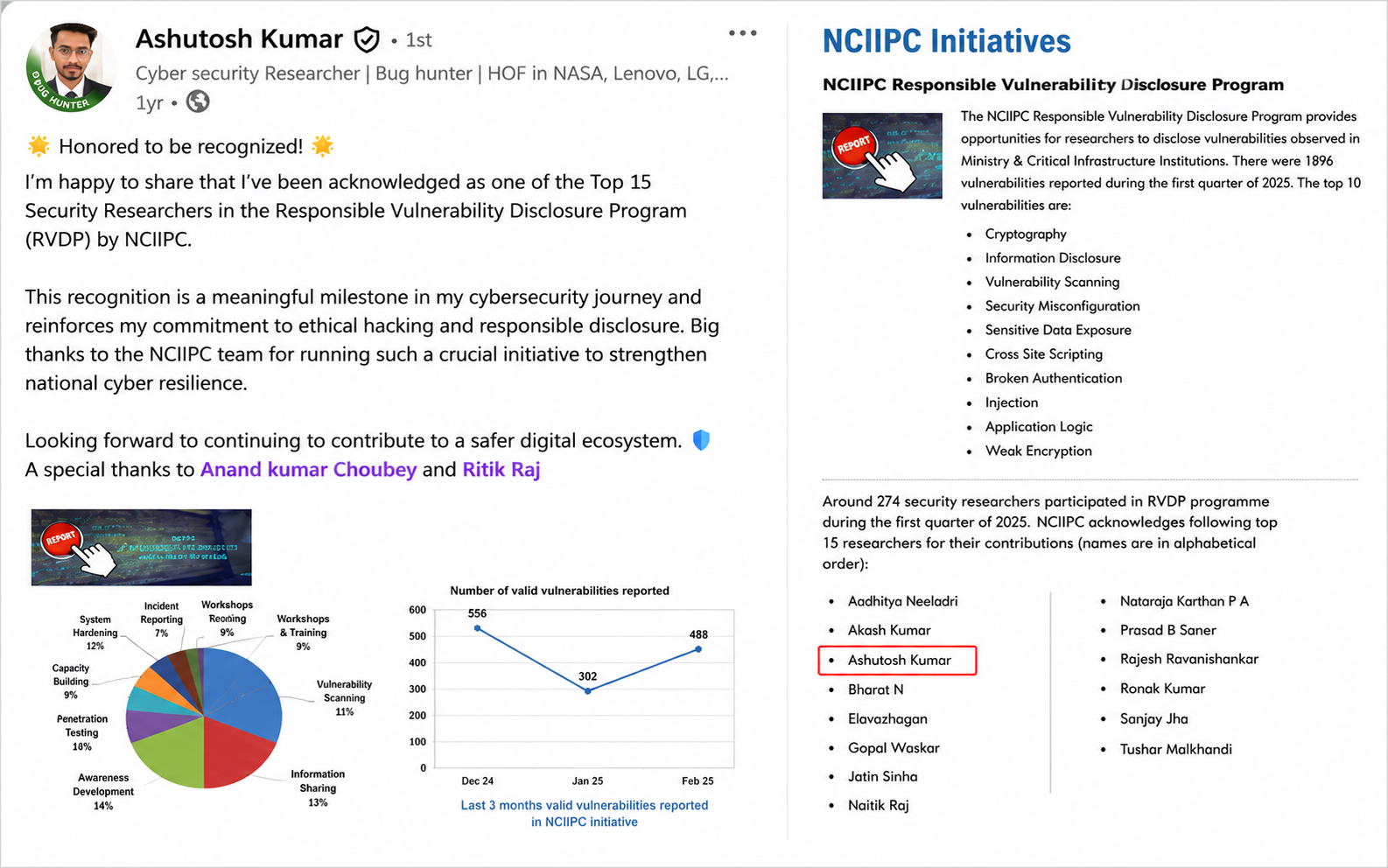Screen dimensions: 1388x868
Task: Click the blue shield emoji in the post
Action: point(701,440)
